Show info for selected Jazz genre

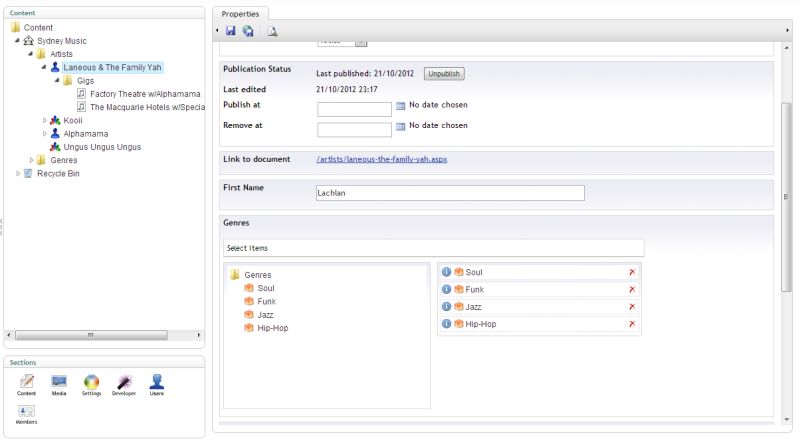coord(446,307)
